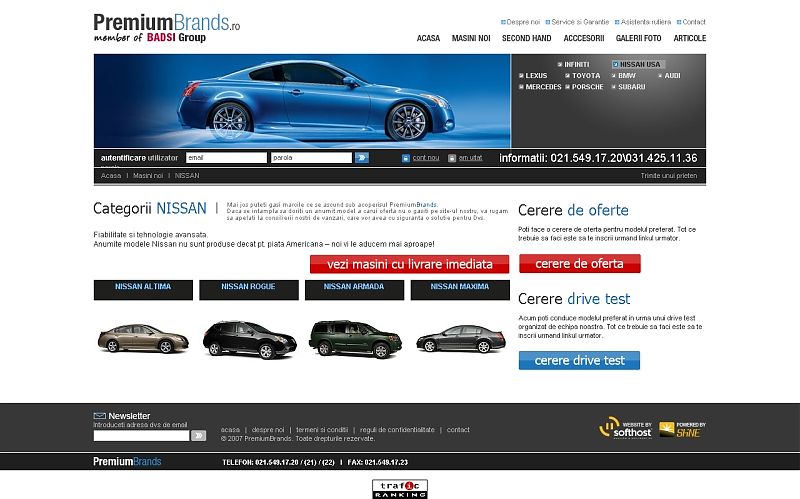Screen dimensions: 800x499
Task: Open the Powered by Shine logo
Action: (682, 430)
